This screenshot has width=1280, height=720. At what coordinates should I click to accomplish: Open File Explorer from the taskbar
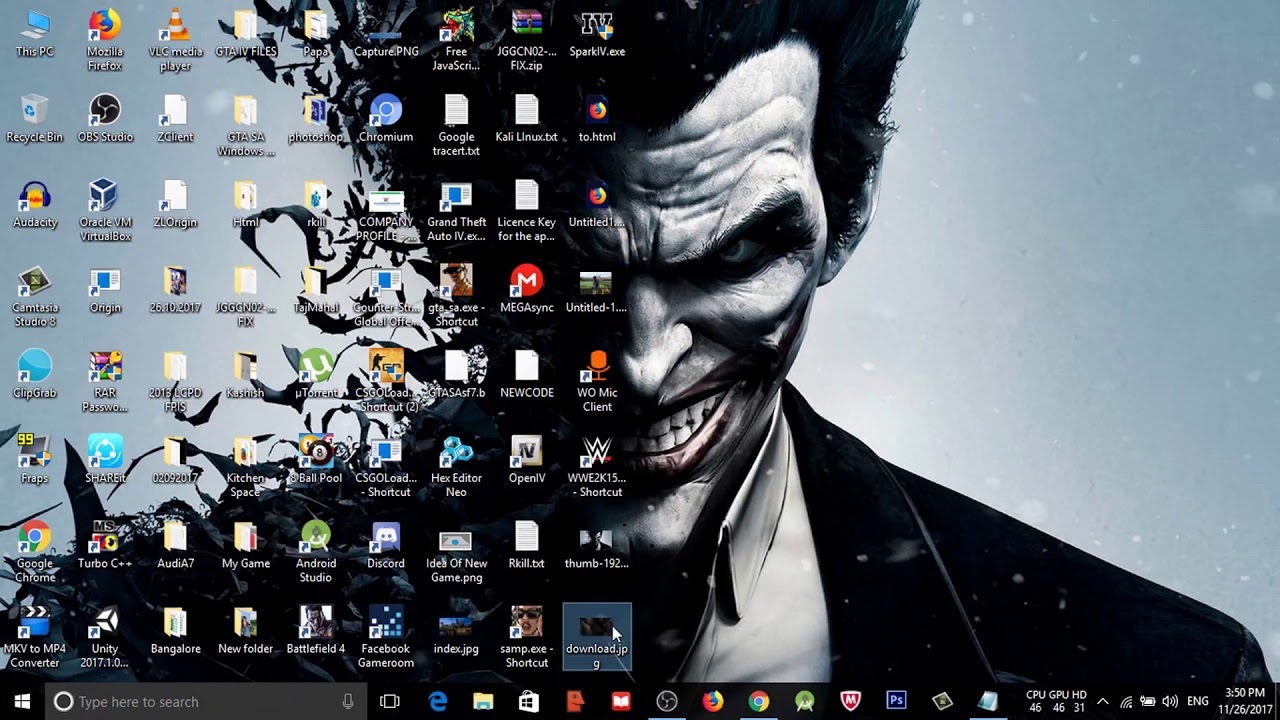pyautogui.click(x=483, y=702)
